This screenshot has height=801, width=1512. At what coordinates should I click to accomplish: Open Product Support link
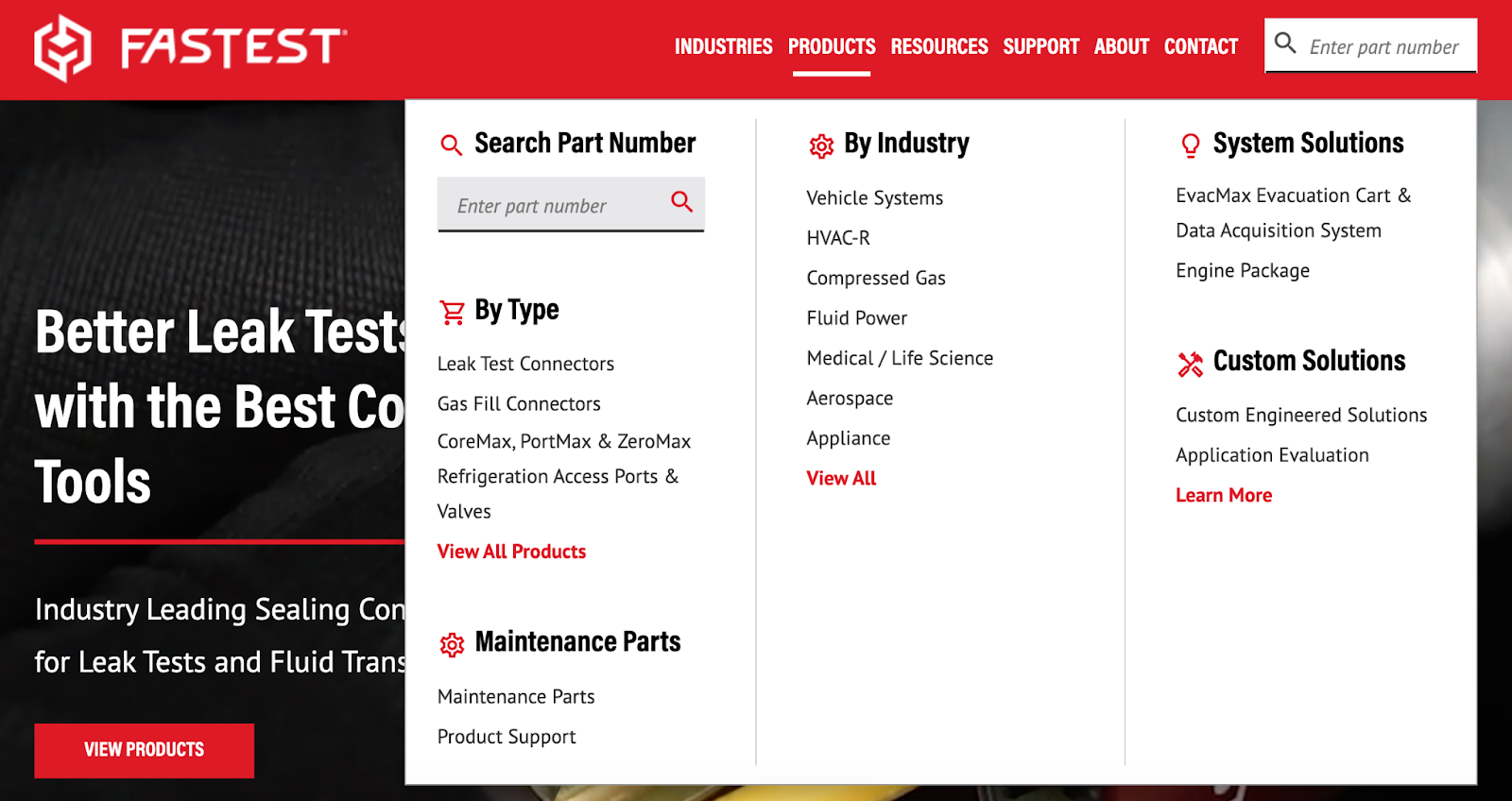tap(507, 737)
